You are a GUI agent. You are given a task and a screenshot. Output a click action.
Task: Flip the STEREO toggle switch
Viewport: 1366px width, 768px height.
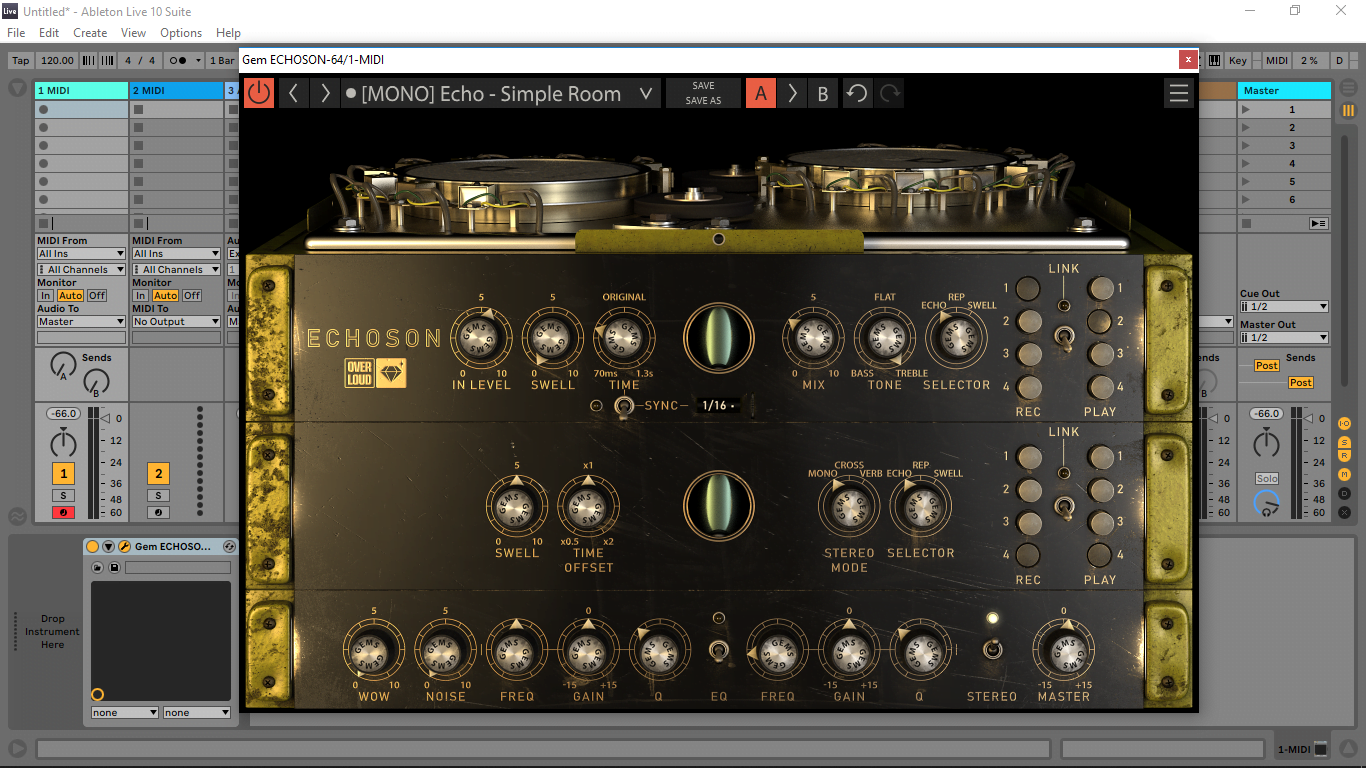pyautogui.click(x=991, y=649)
